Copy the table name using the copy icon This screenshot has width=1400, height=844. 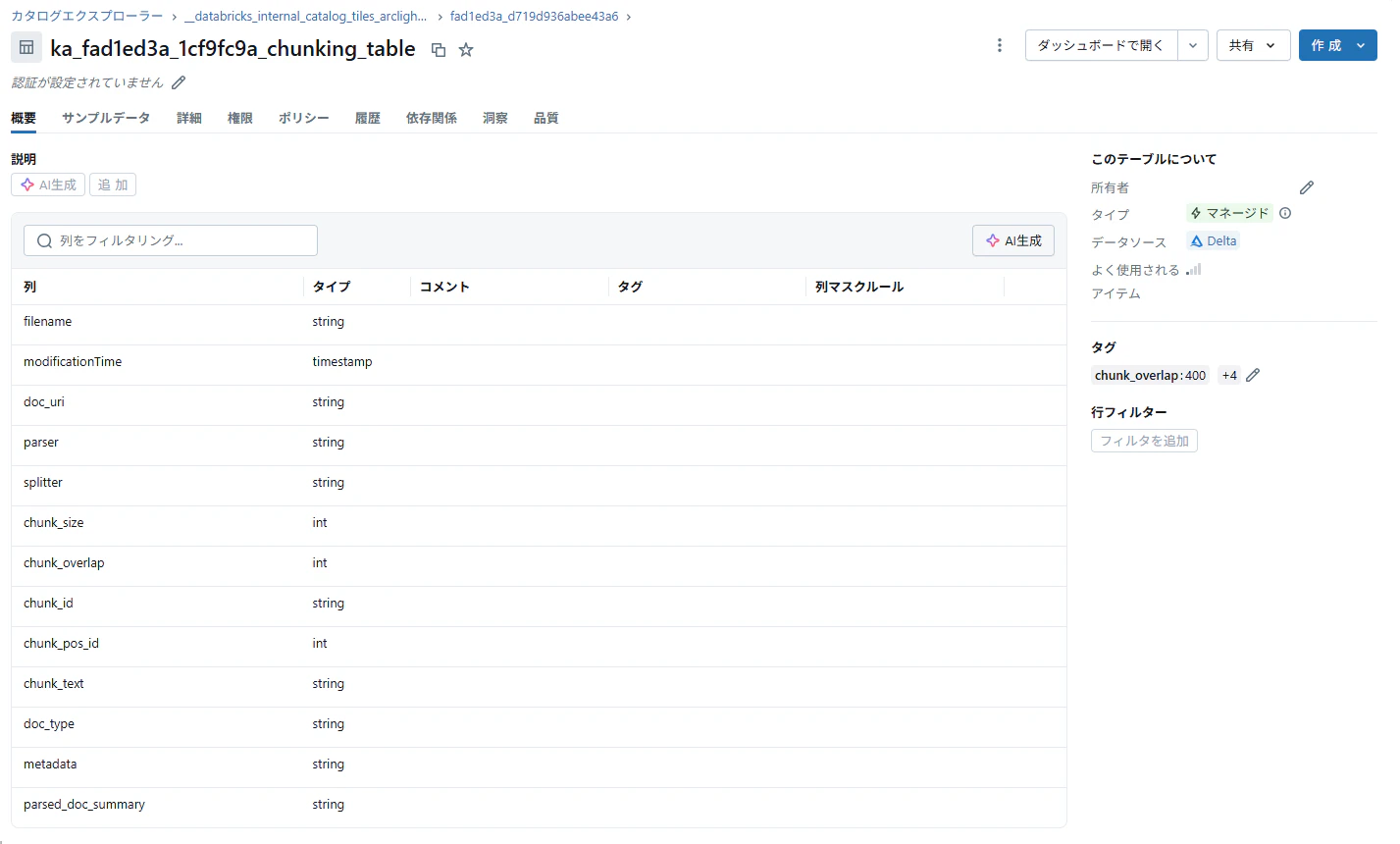point(439,49)
